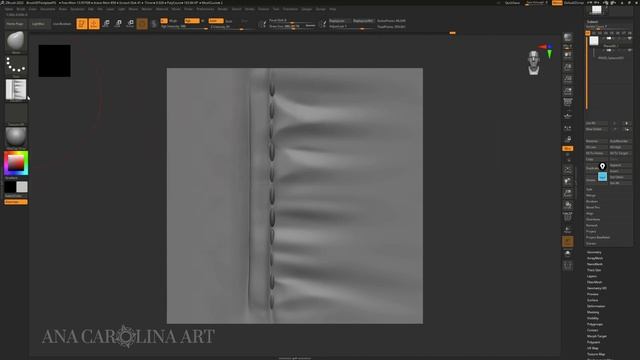Click the Append subtool button
The image size is (640, 360).
[x=620, y=165]
